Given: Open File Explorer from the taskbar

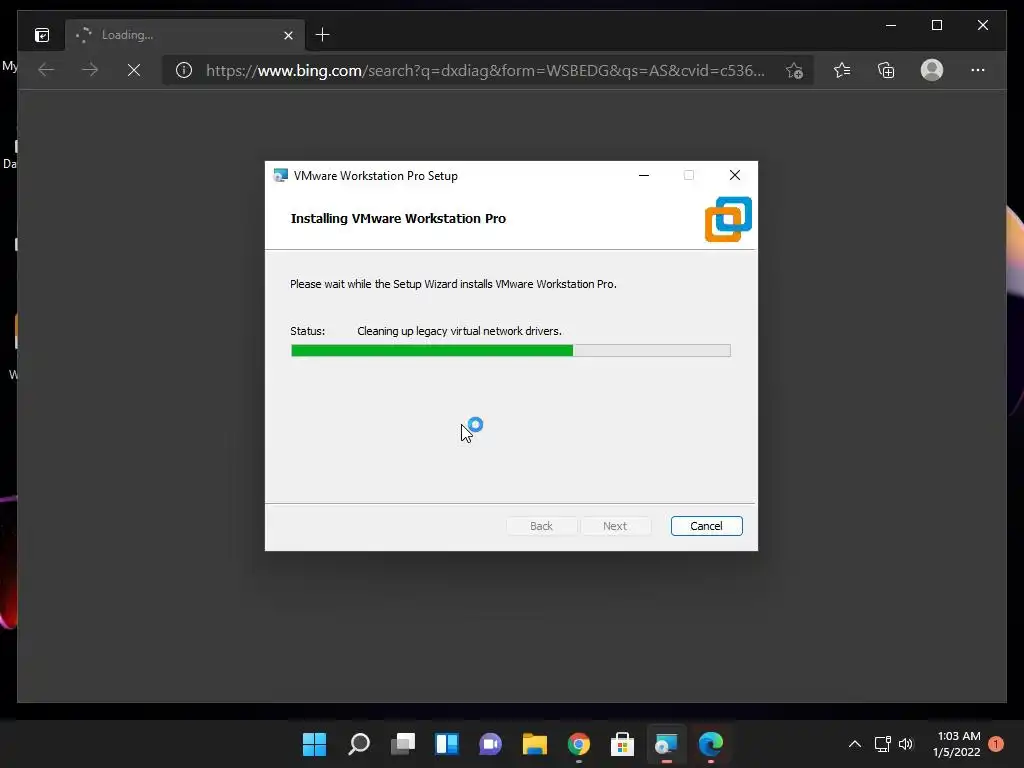Looking at the screenshot, I should click(x=535, y=744).
